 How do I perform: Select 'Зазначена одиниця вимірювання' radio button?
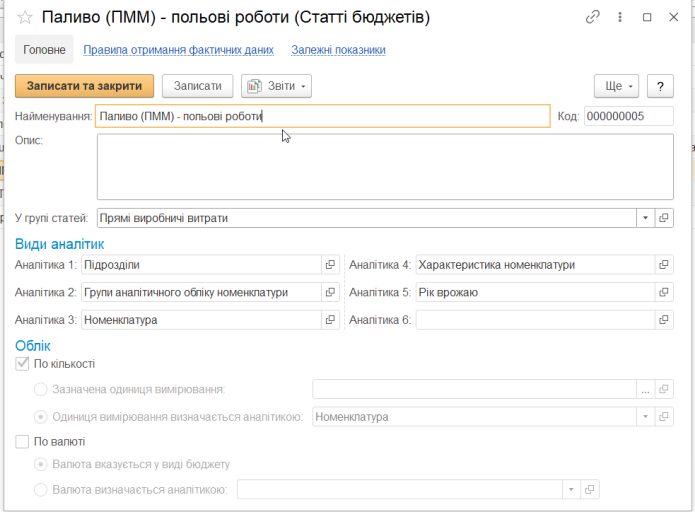[40, 389]
